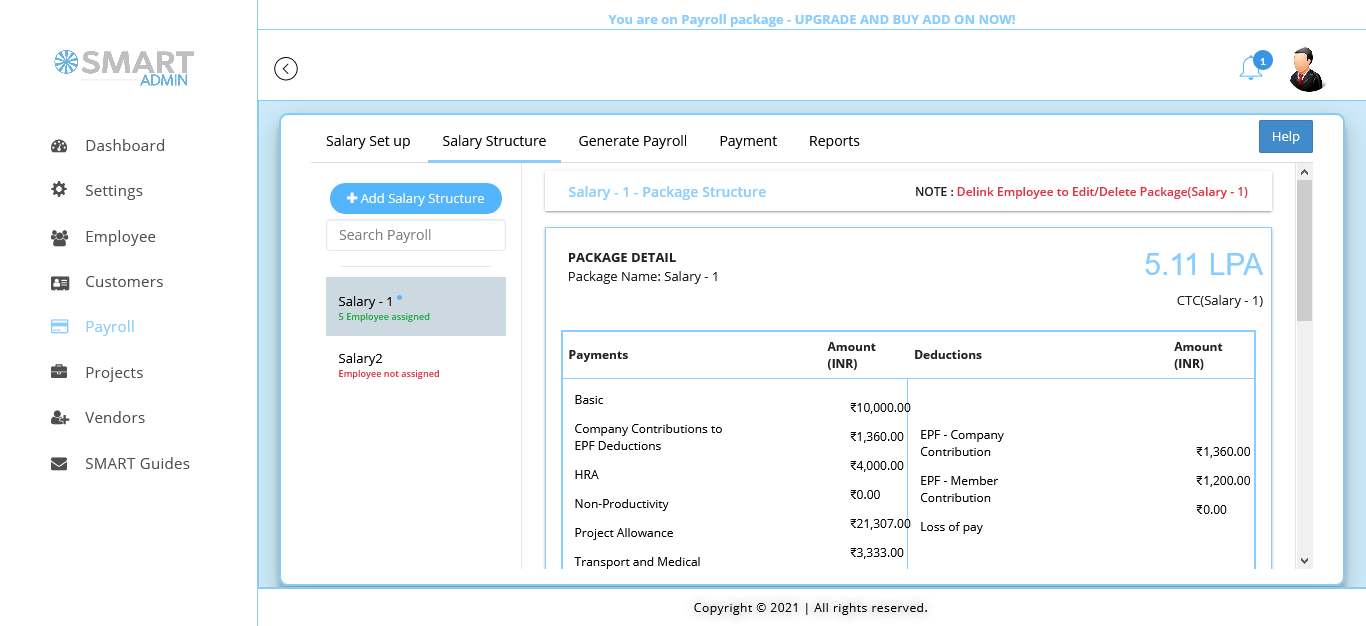1366x626 pixels.
Task: Click the Add Salary Structure button
Action: (x=416, y=198)
